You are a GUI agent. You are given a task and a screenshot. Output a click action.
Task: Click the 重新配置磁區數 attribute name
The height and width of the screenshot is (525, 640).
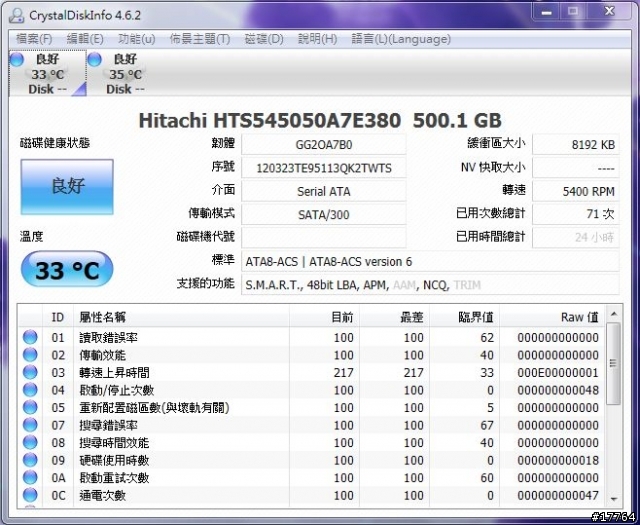click(154, 408)
